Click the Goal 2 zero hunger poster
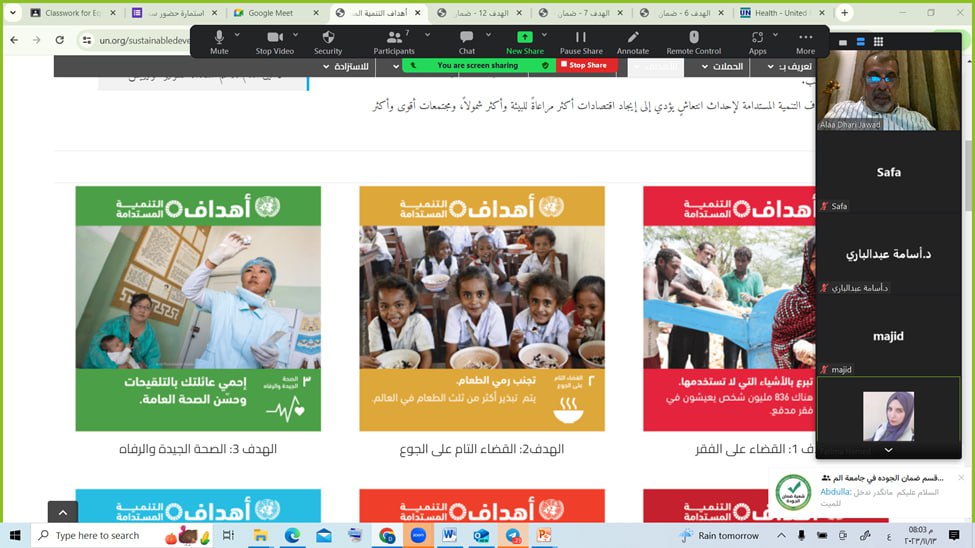Screen dimensions: 975x548 click(482, 308)
